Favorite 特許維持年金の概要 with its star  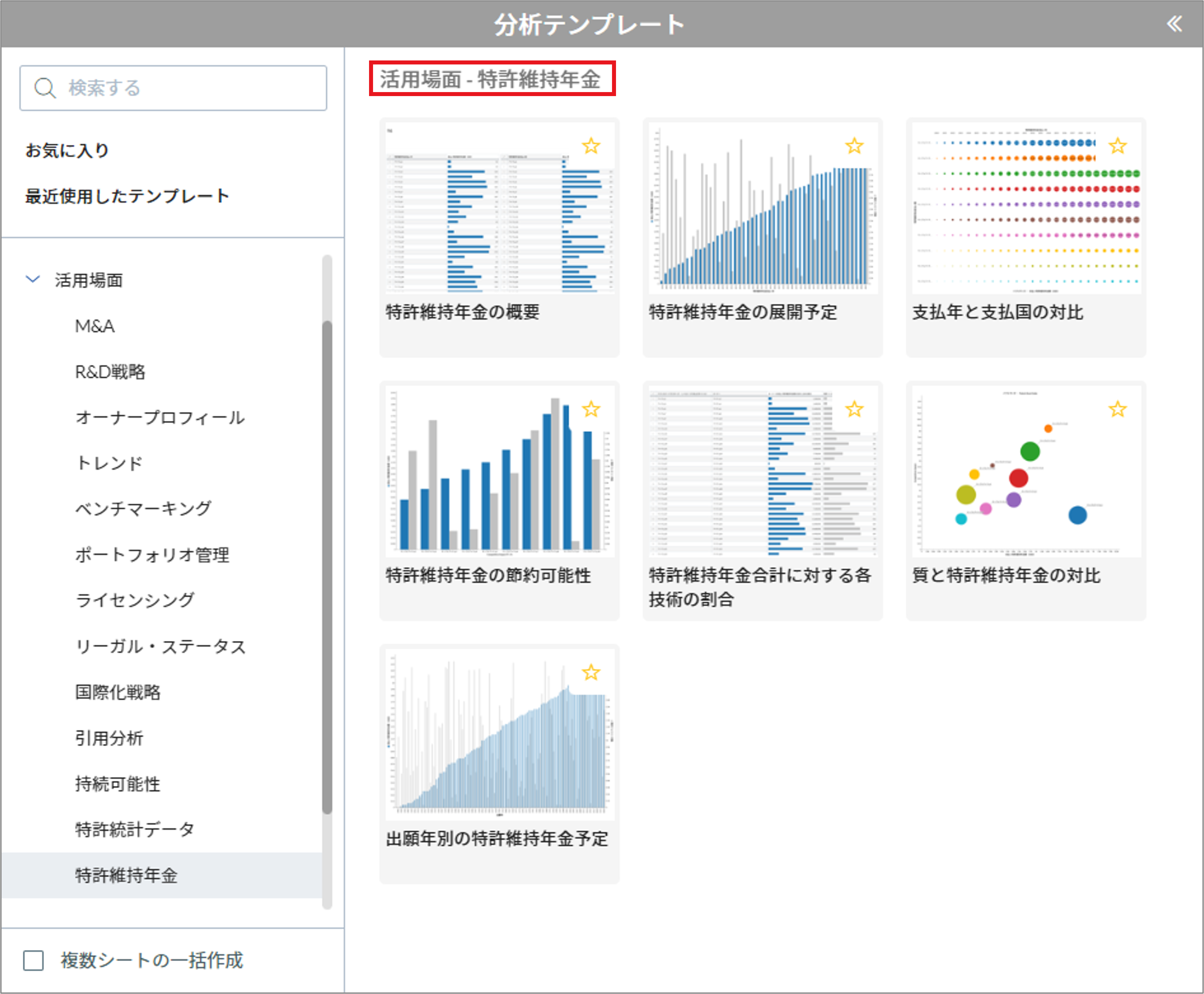tap(591, 146)
